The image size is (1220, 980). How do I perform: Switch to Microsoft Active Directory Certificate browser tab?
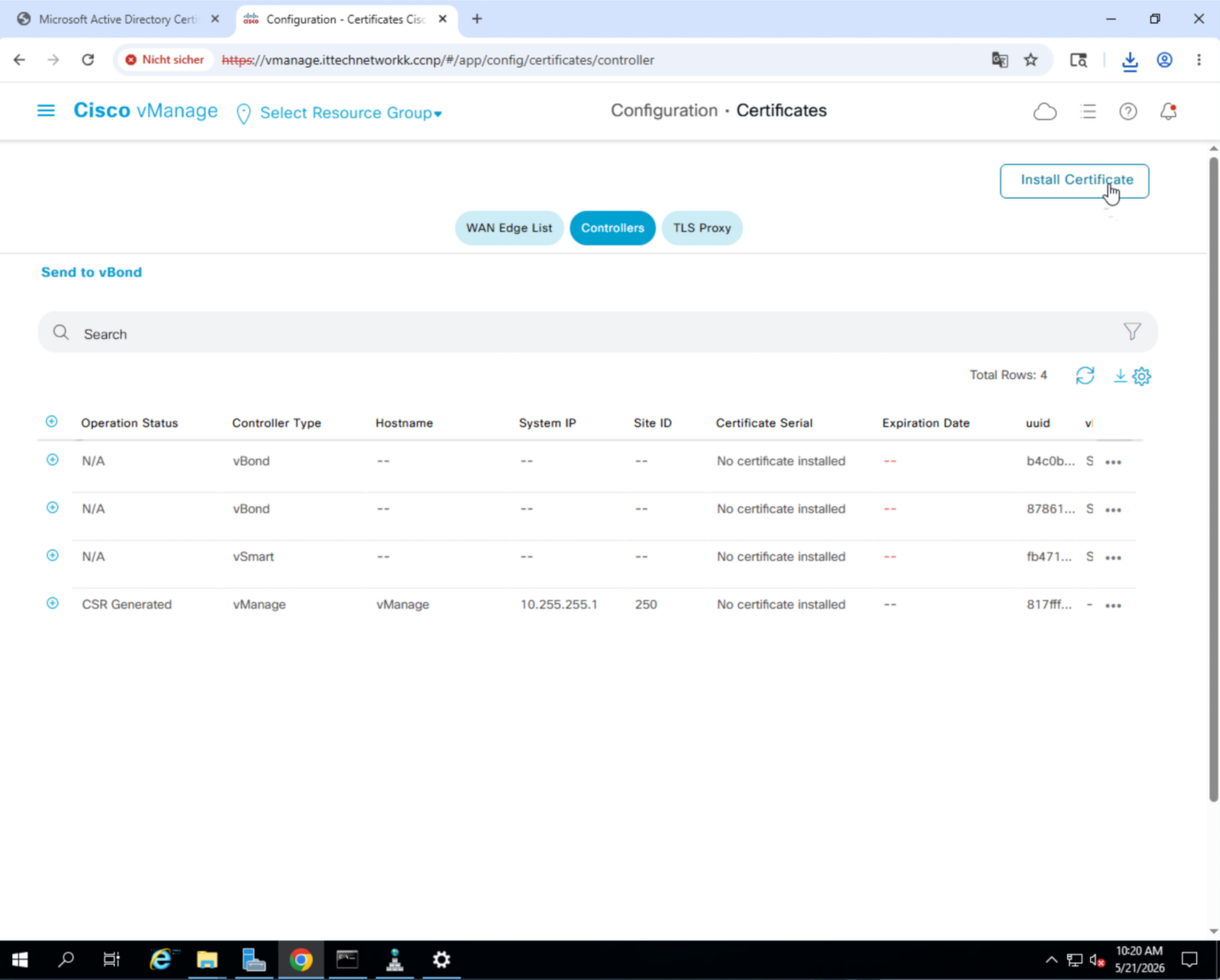pos(117,19)
